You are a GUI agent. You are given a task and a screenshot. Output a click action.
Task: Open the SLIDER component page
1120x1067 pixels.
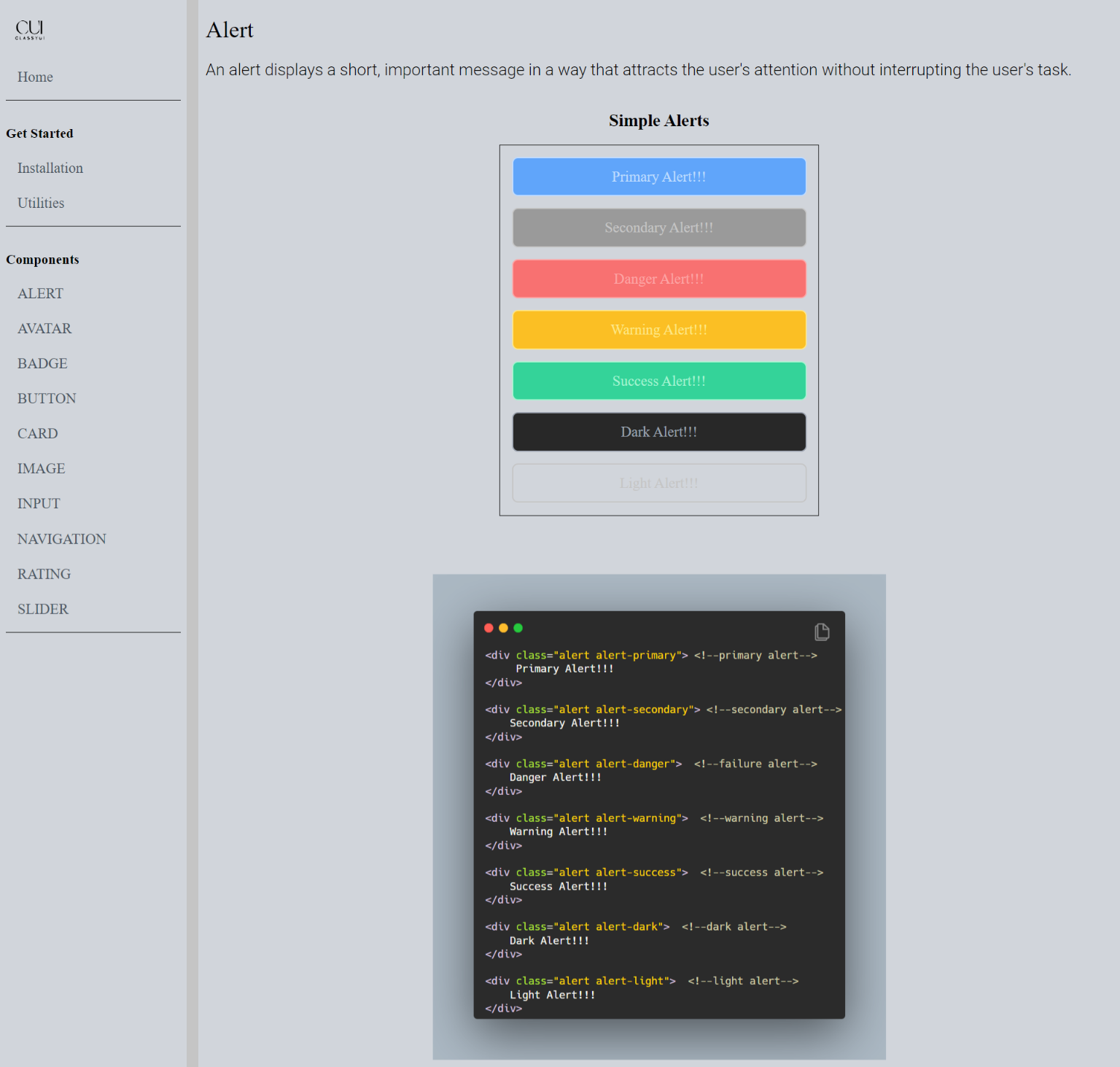[x=43, y=609]
